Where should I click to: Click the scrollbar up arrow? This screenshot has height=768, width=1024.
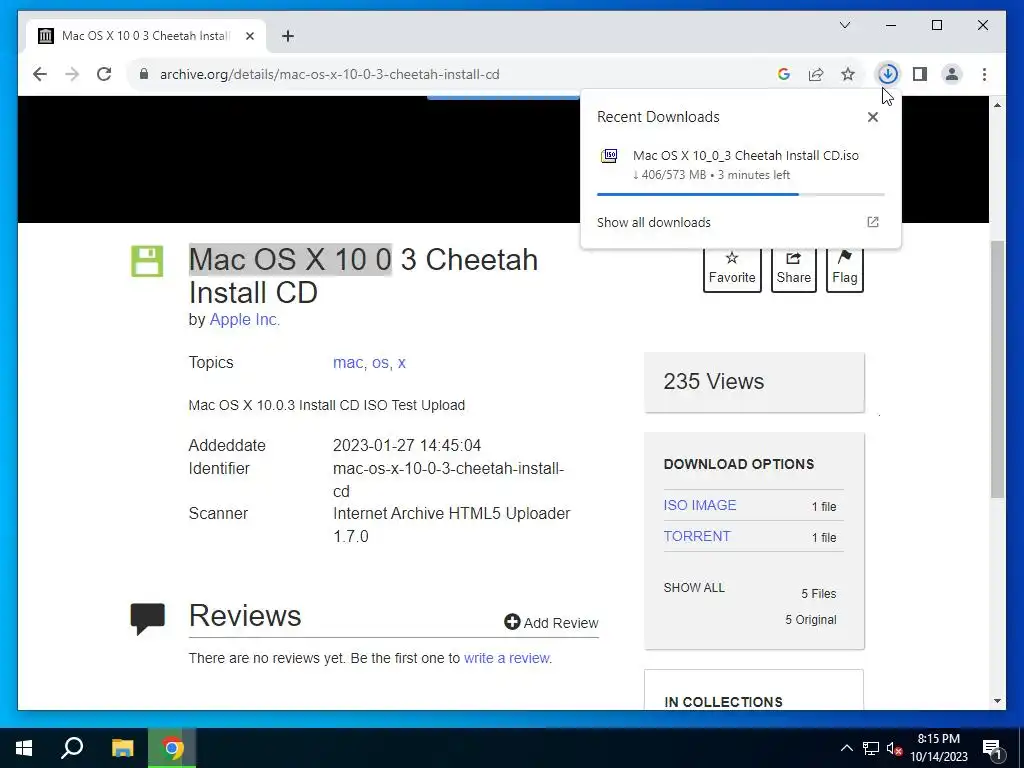tap(997, 105)
